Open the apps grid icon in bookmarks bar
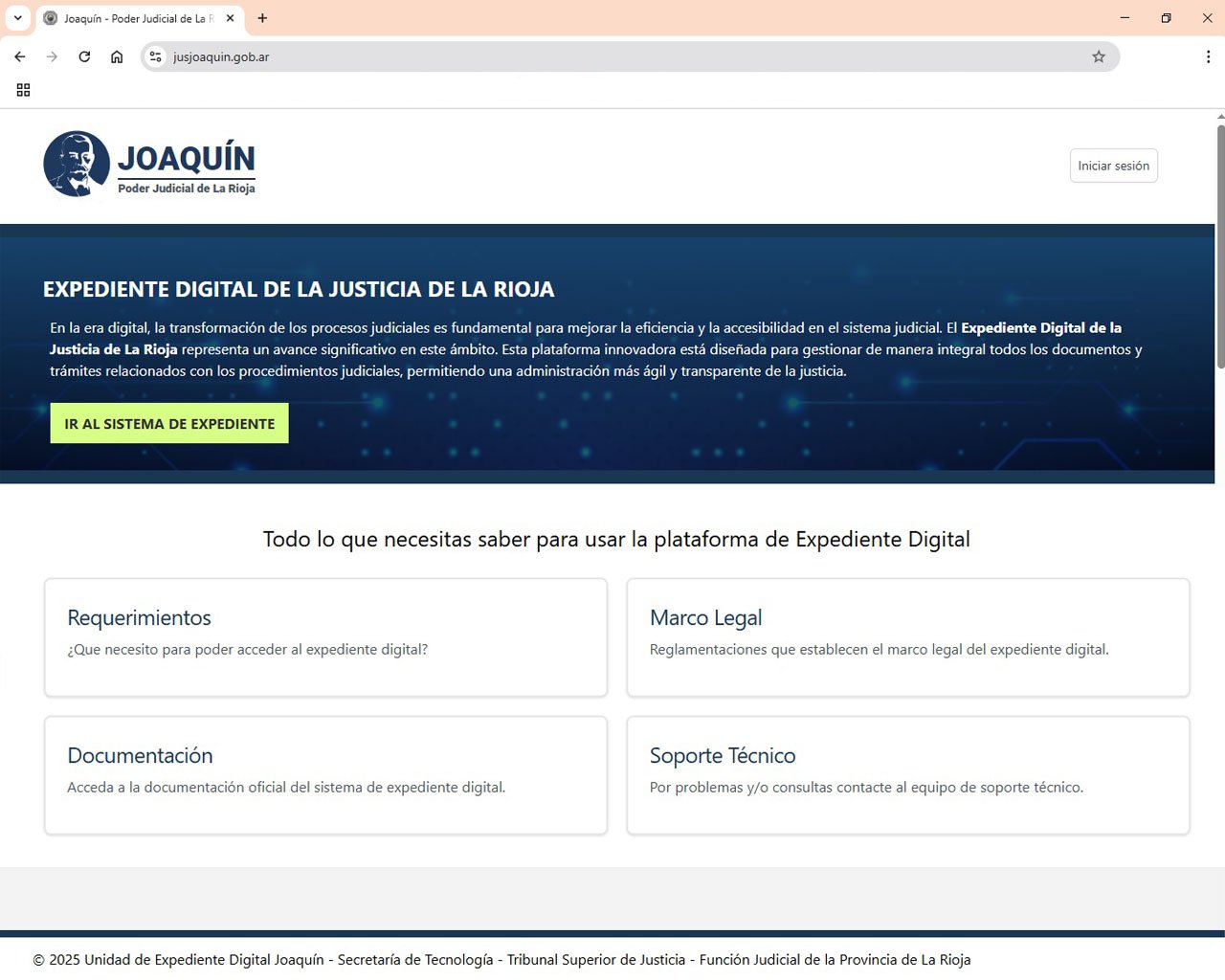1225x980 pixels. click(23, 90)
